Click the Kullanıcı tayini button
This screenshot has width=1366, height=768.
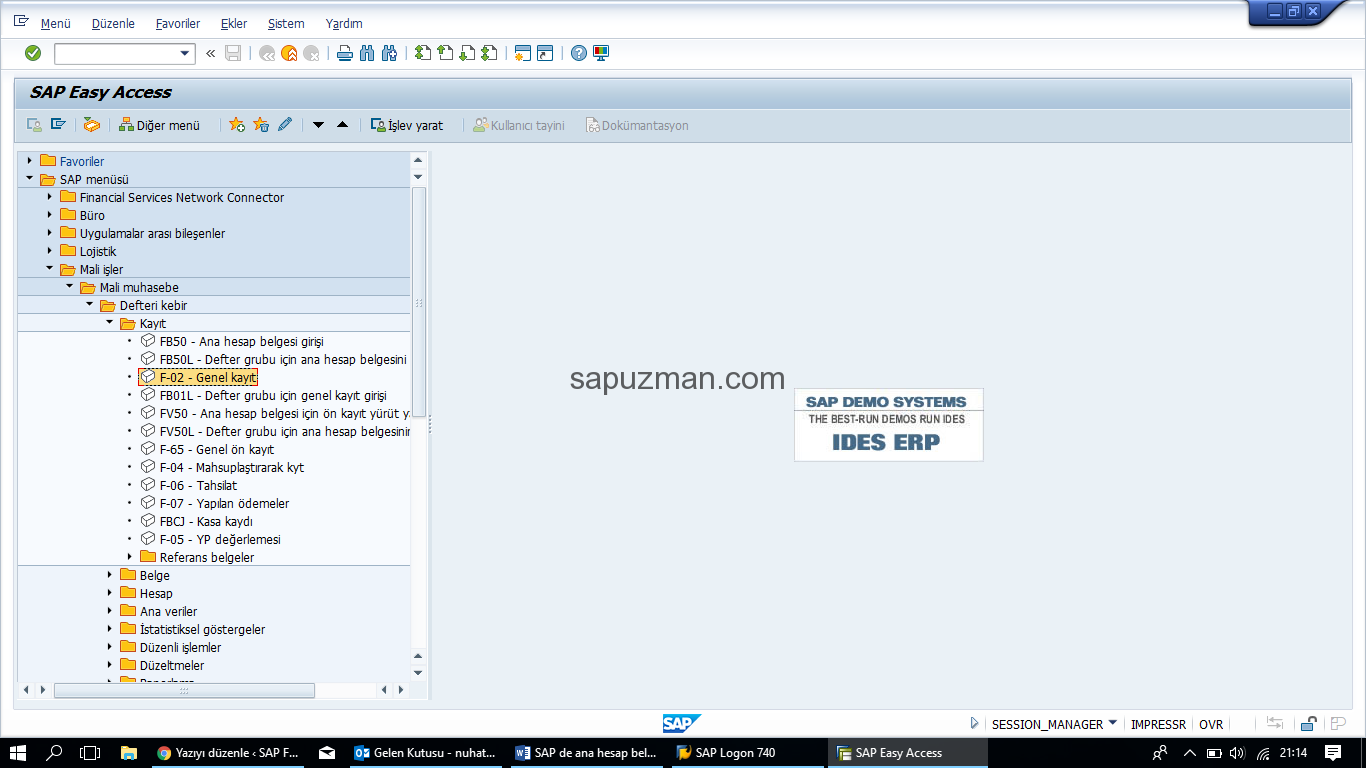point(519,125)
